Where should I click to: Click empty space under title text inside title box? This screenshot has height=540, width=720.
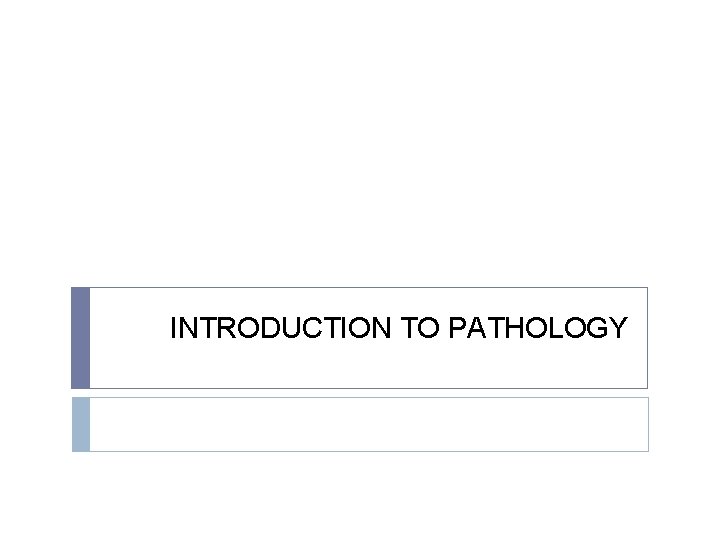398,366
